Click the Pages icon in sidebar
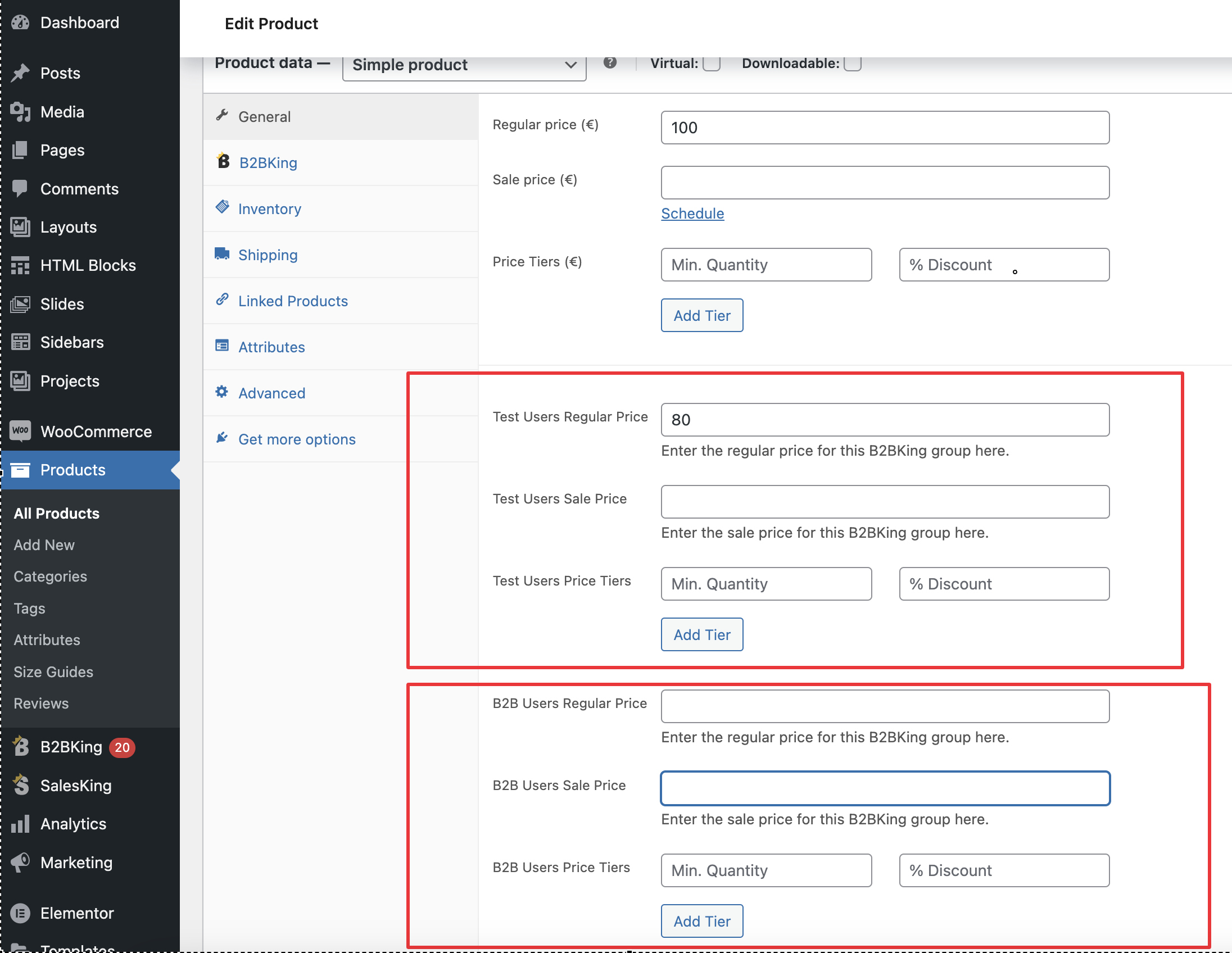The height and width of the screenshot is (953, 1232). pyautogui.click(x=20, y=150)
